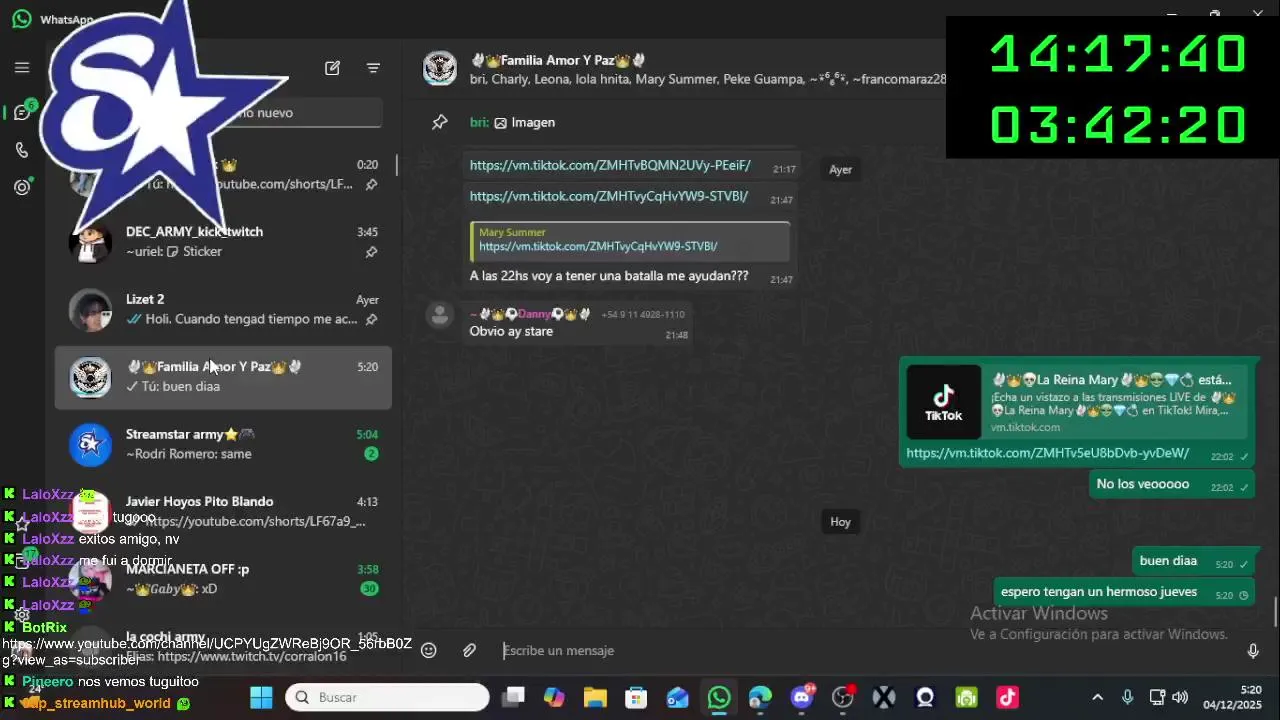This screenshot has width=1280, height=720.
Task: Open the standalone TikTok link ending STVBI/
Action: click(x=609, y=197)
